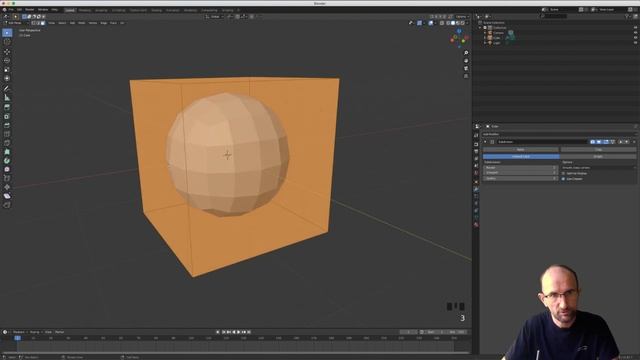640x360 pixels.
Task: Choose the Inset Faces tool
Action: [7, 116]
